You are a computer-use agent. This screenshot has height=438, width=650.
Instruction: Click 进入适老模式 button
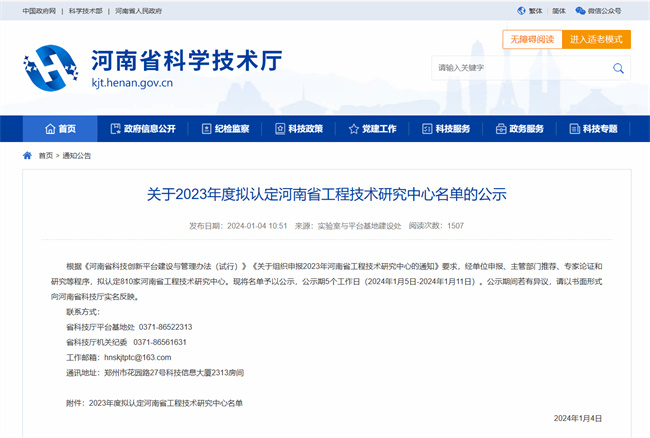(x=596, y=39)
